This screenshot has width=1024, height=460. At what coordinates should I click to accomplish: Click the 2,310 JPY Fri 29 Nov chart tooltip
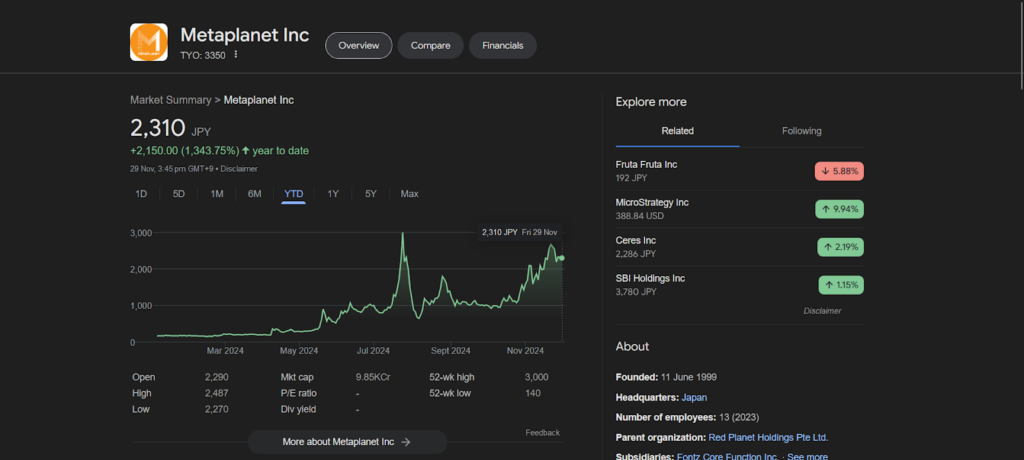coord(519,232)
